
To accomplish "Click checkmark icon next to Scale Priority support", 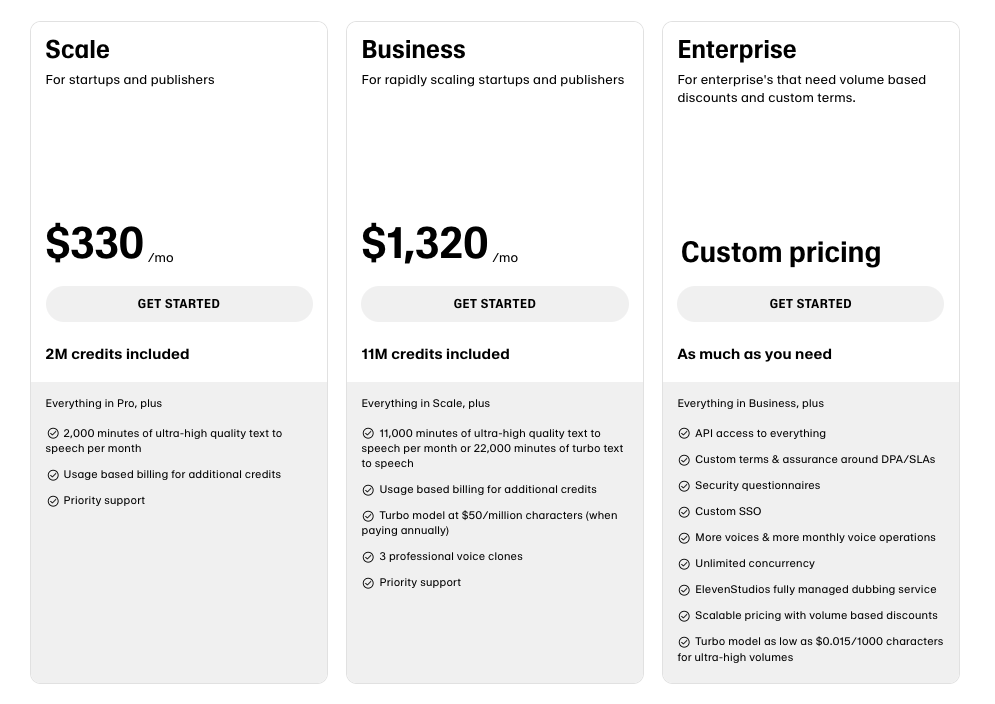I will click(53, 501).
